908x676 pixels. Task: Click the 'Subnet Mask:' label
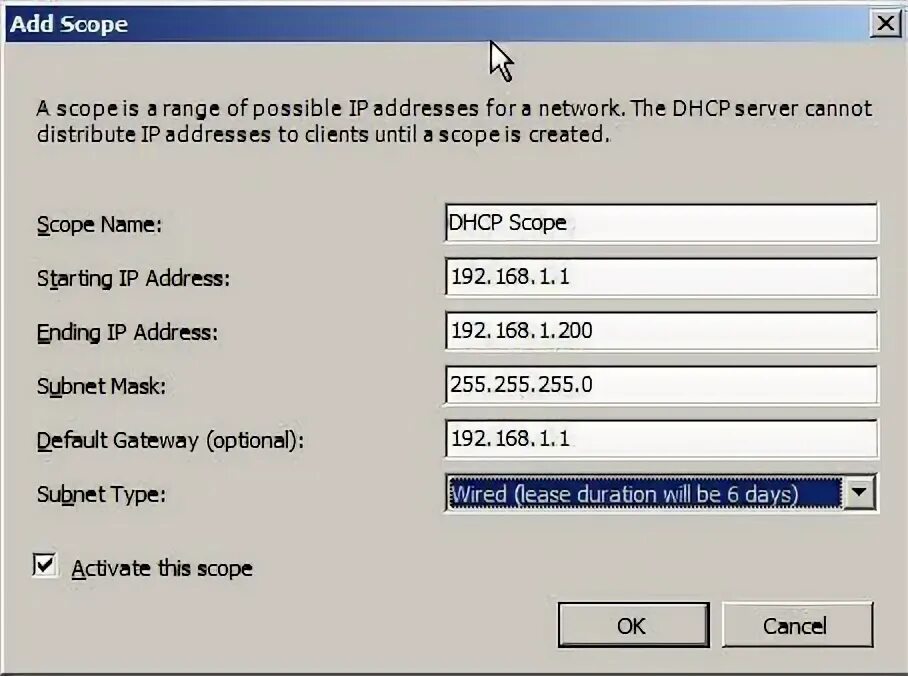click(x=101, y=386)
